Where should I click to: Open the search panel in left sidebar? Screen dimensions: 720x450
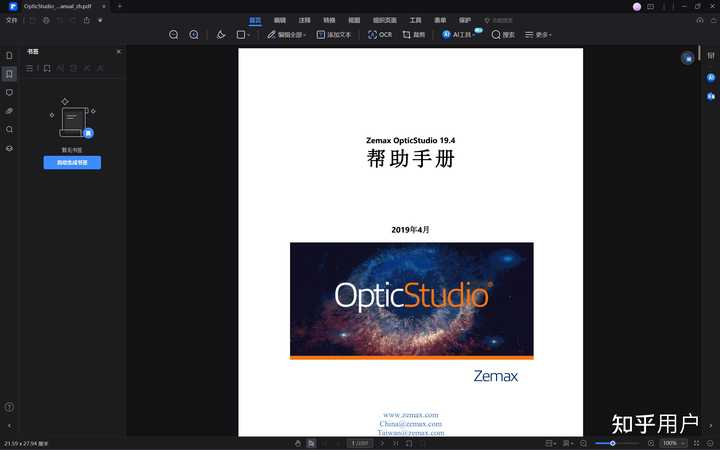point(9,129)
